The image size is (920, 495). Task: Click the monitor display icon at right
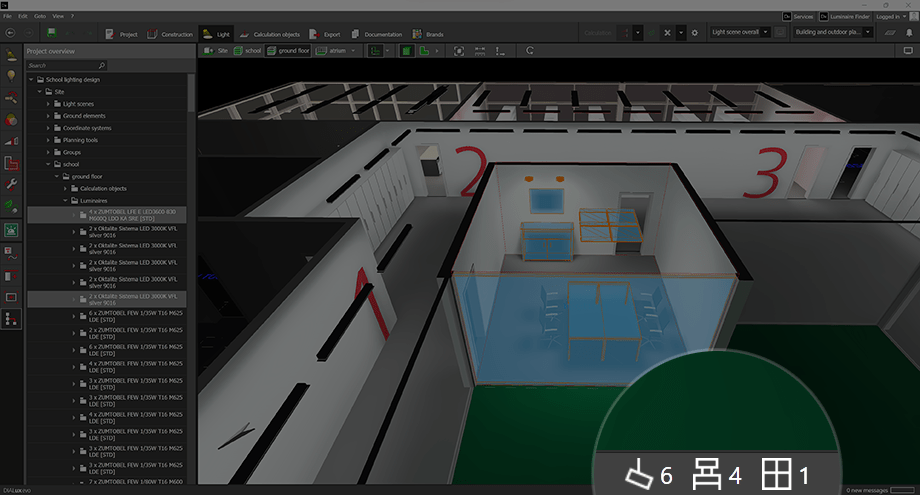(906, 51)
